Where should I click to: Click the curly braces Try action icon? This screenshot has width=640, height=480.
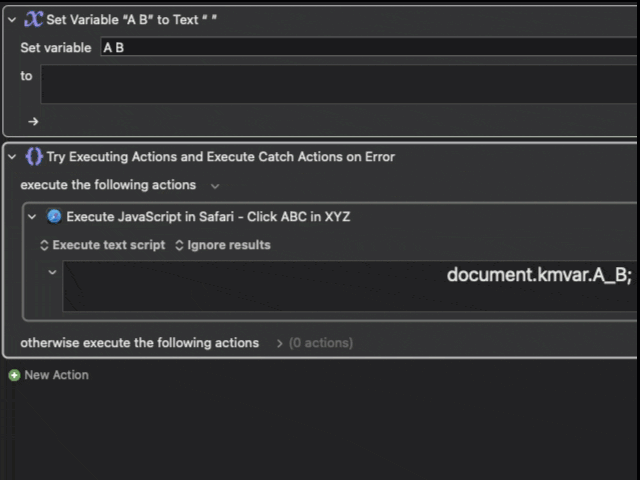pyautogui.click(x=33, y=156)
